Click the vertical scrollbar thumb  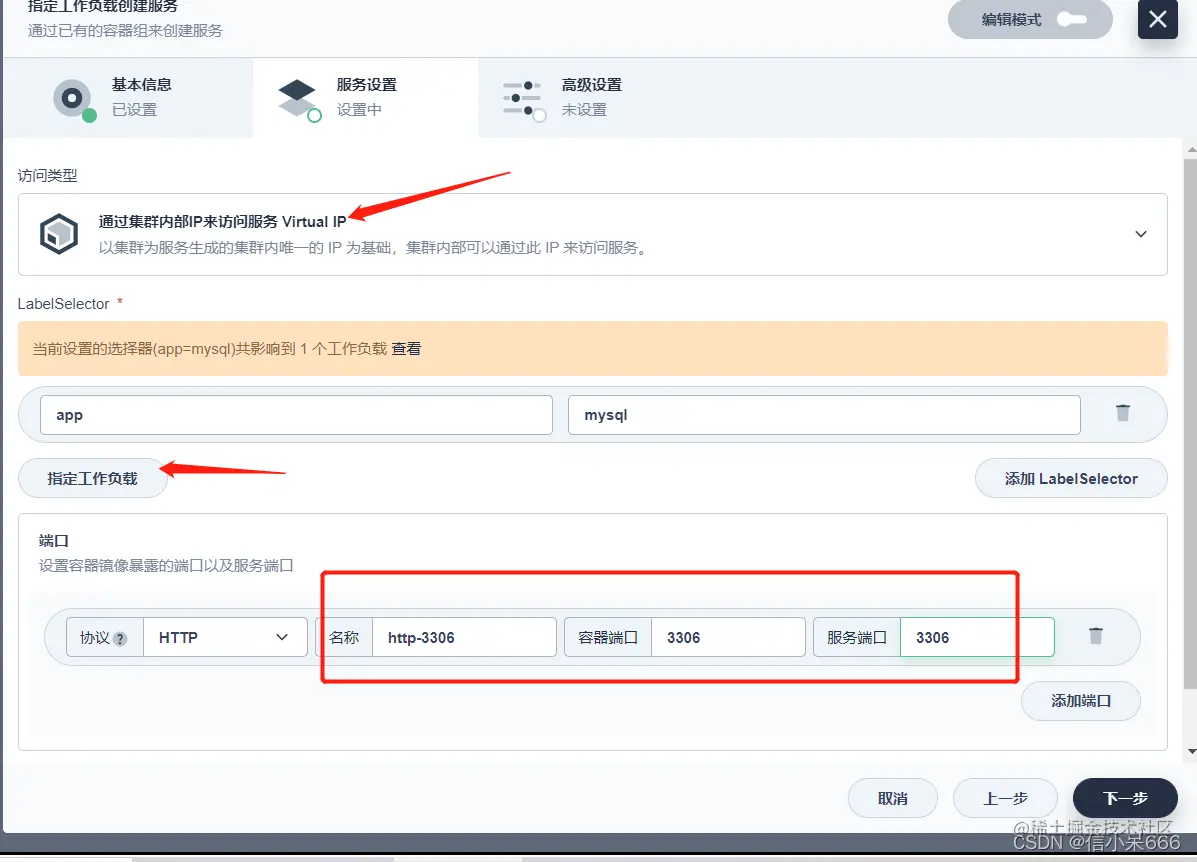pos(1191,424)
